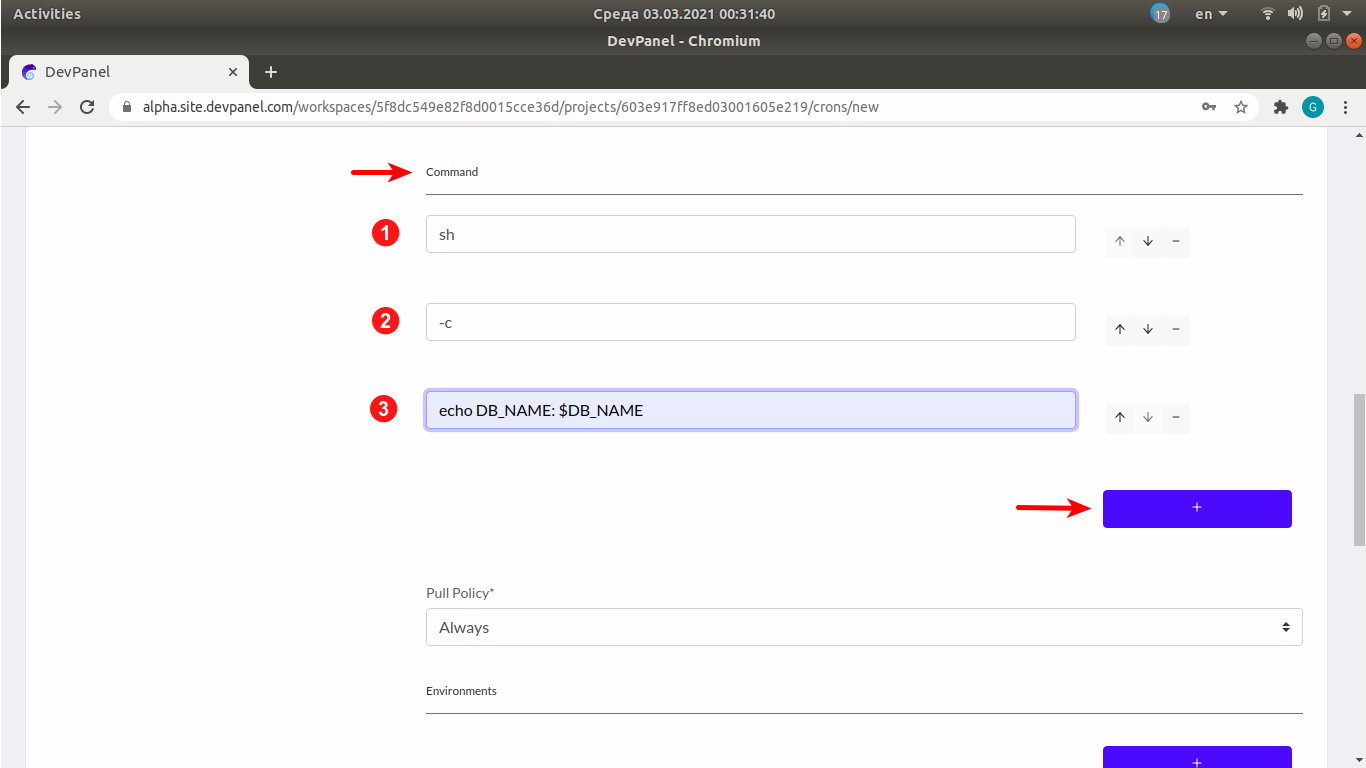
Task: Remove the "echo DB_NAME" row with the minus icon
Action: pyautogui.click(x=1175, y=417)
